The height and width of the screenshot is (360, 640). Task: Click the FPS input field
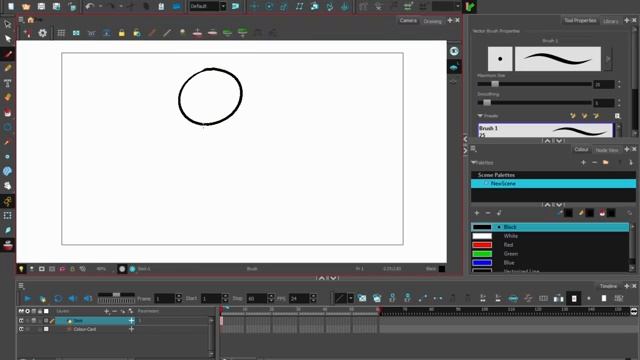coord(299,299)
